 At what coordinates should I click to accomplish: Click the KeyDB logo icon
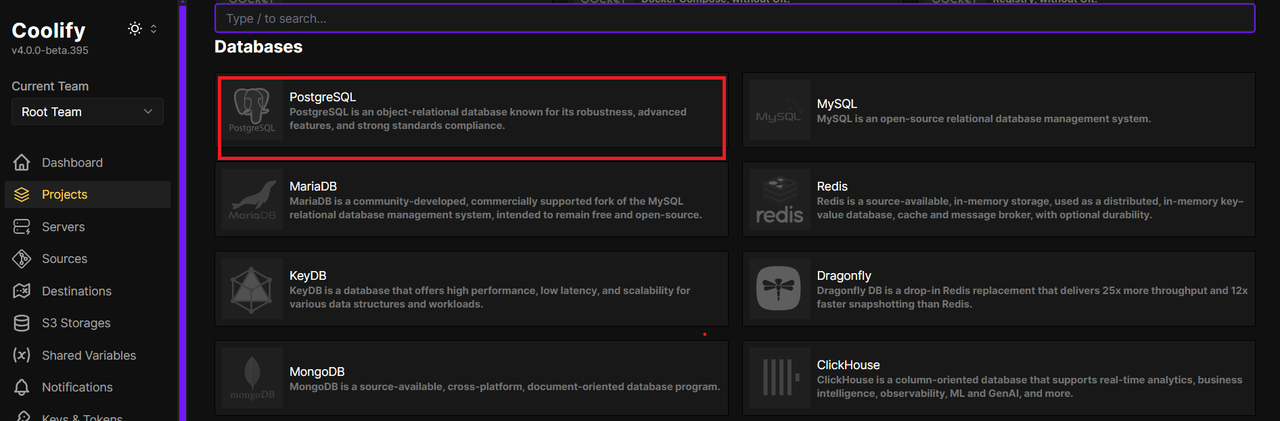(x=252, y=288)
